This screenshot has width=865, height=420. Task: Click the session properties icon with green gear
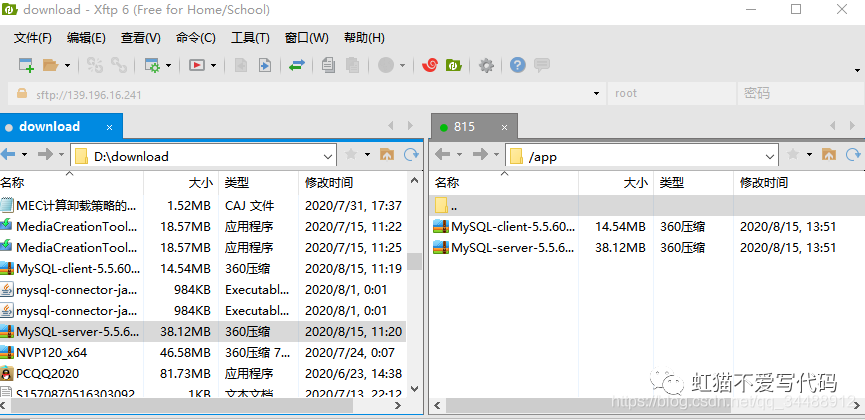point(152,66)
